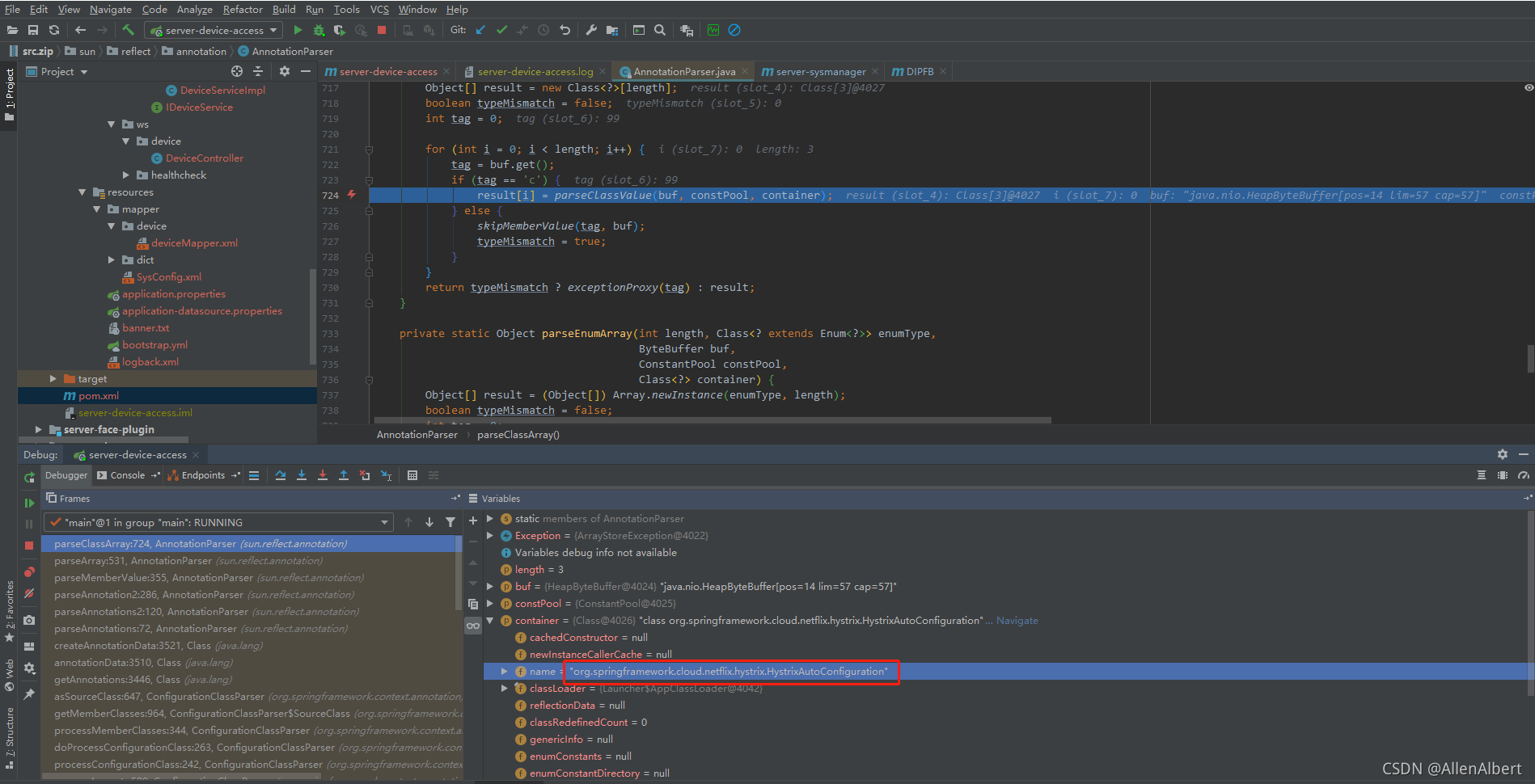Screen dimensions: 1535x784
Task: Collapse the resources folder in the tree
Action: point(82,192)
